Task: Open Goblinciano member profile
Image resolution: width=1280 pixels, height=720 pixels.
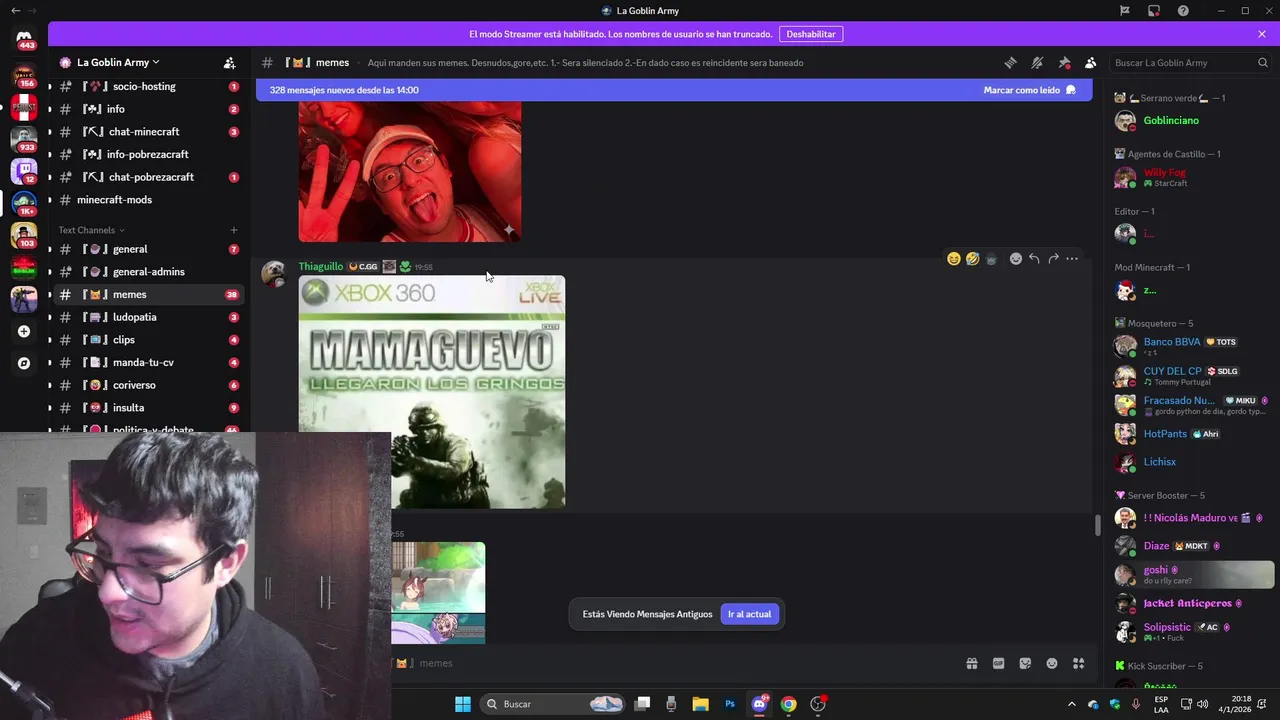Action: (1190, 121)
